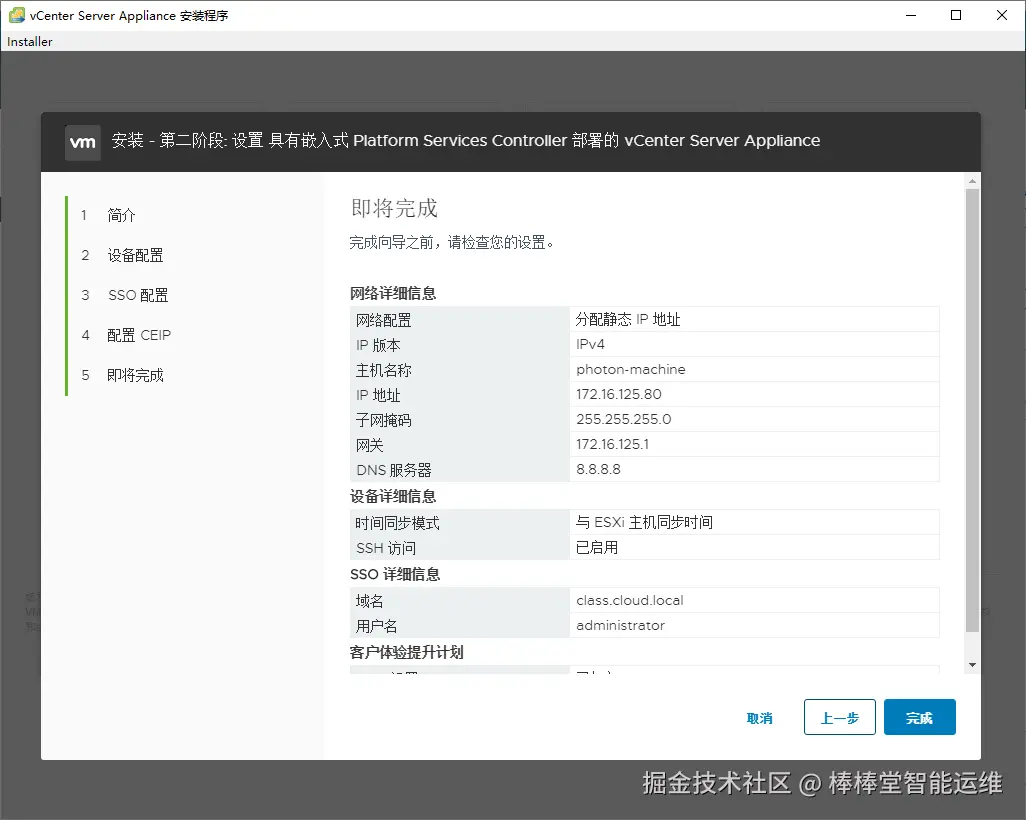The image size is (1026, 820).
Task: Click the SSO 详细信息 section heading
Action: [395, 574]
